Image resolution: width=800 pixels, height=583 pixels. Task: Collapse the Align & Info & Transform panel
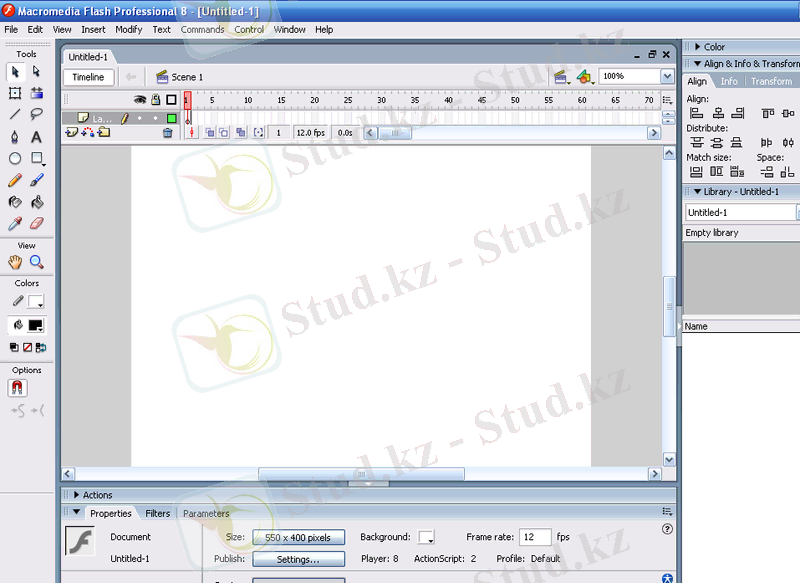click(697, 64)
